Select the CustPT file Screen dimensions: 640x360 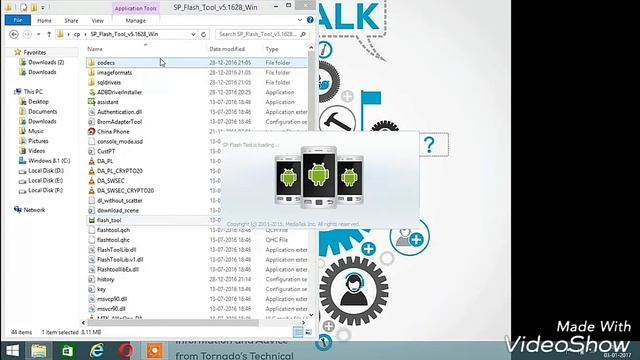tap(106, 151)
